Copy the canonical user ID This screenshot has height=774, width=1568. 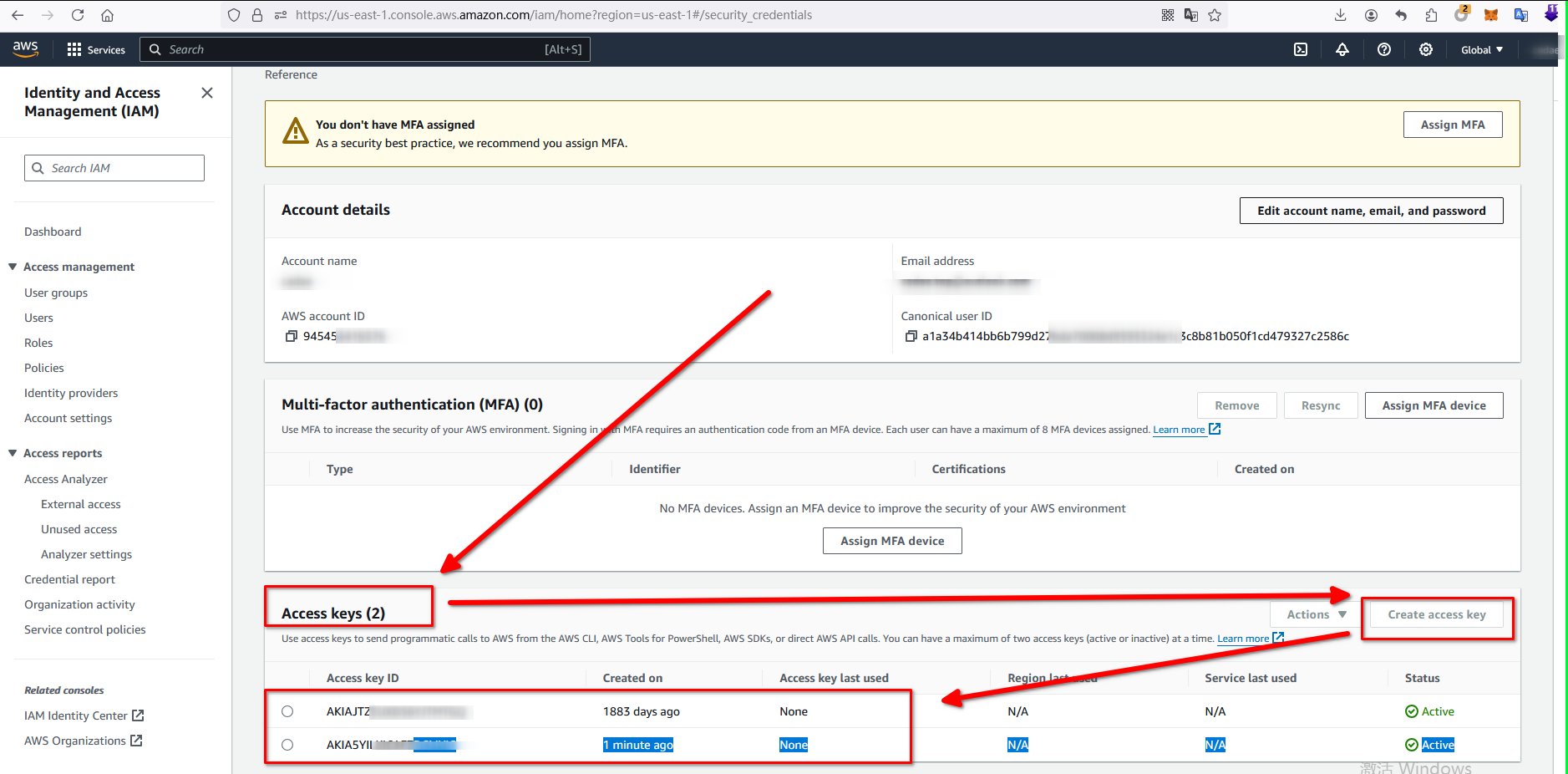tap(911, 336)
